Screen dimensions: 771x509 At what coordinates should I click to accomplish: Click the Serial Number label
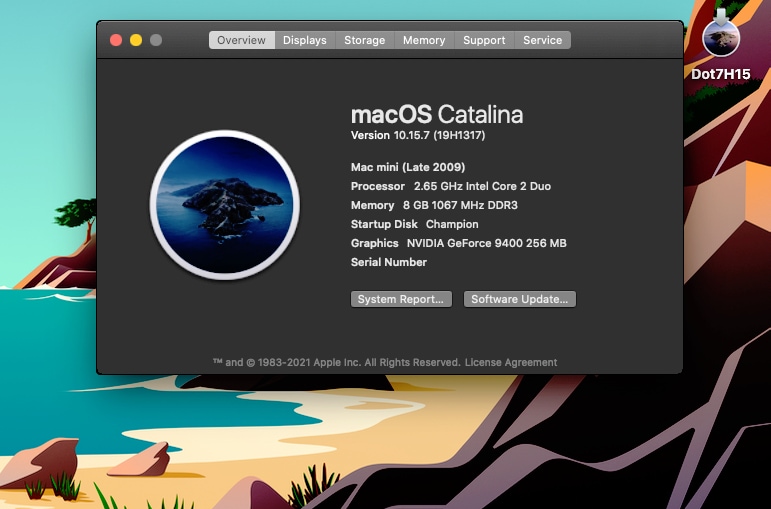coord(389,262)
